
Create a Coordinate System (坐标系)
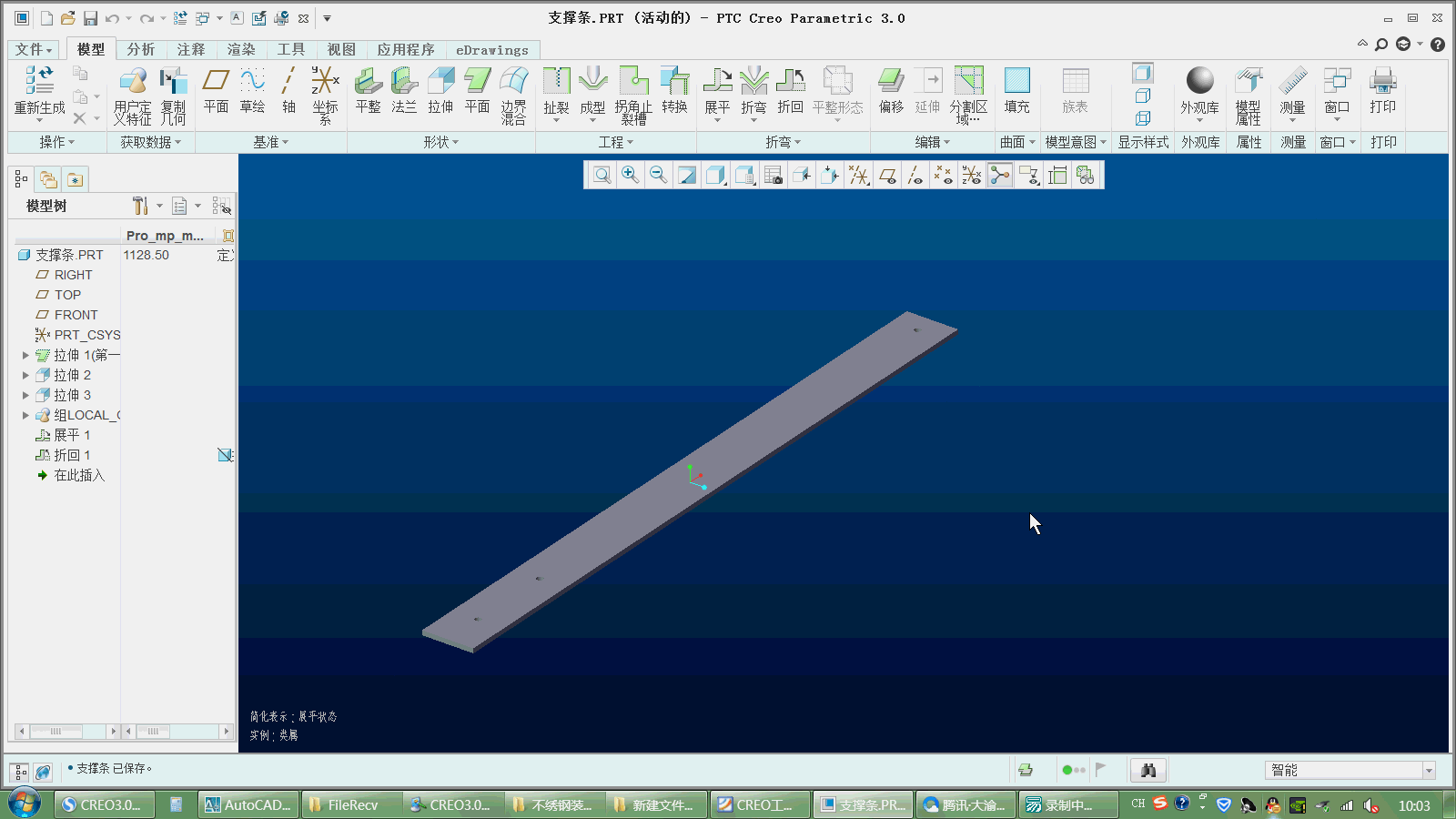[x=325, y=94]
